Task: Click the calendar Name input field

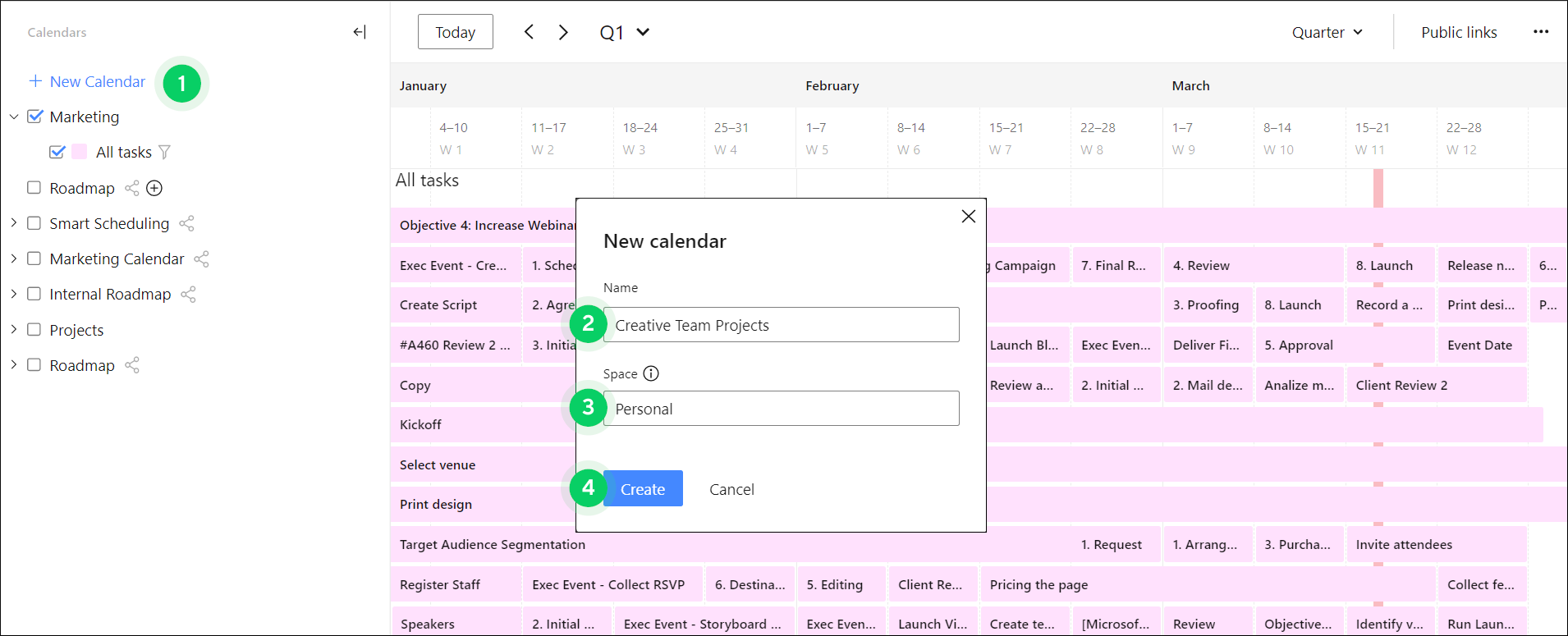Action: tap(781, 325)
